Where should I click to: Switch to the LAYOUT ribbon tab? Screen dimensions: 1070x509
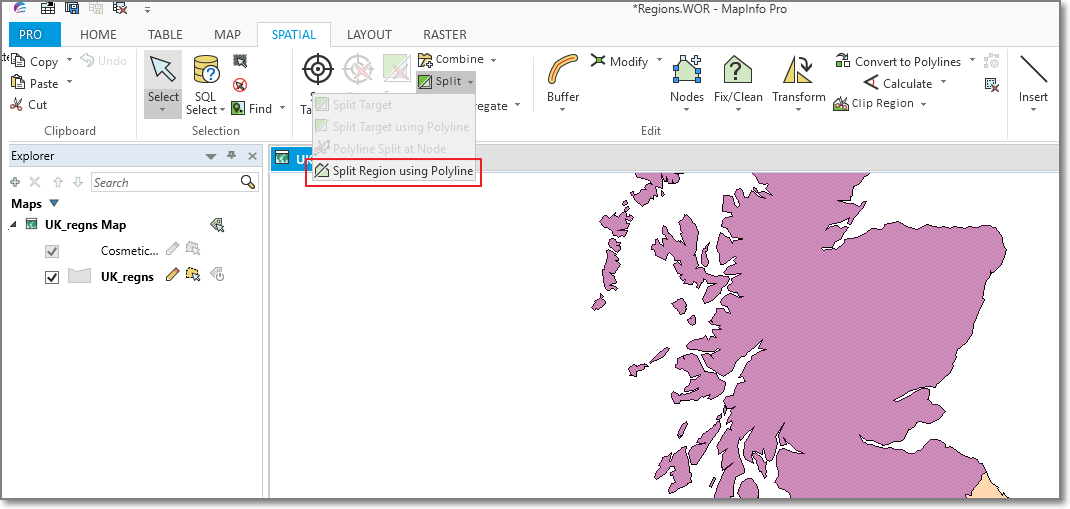tap(369, 34)
